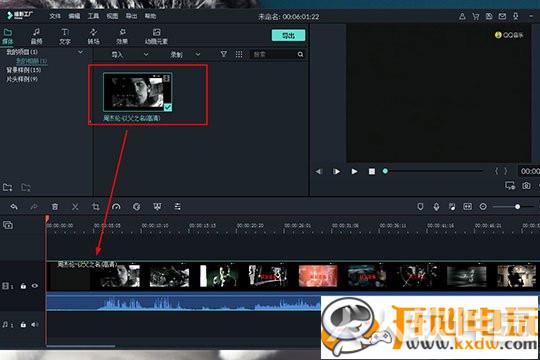Open the account user icon
Viewport: 540px width, 360px height.
tap(462, 16)
